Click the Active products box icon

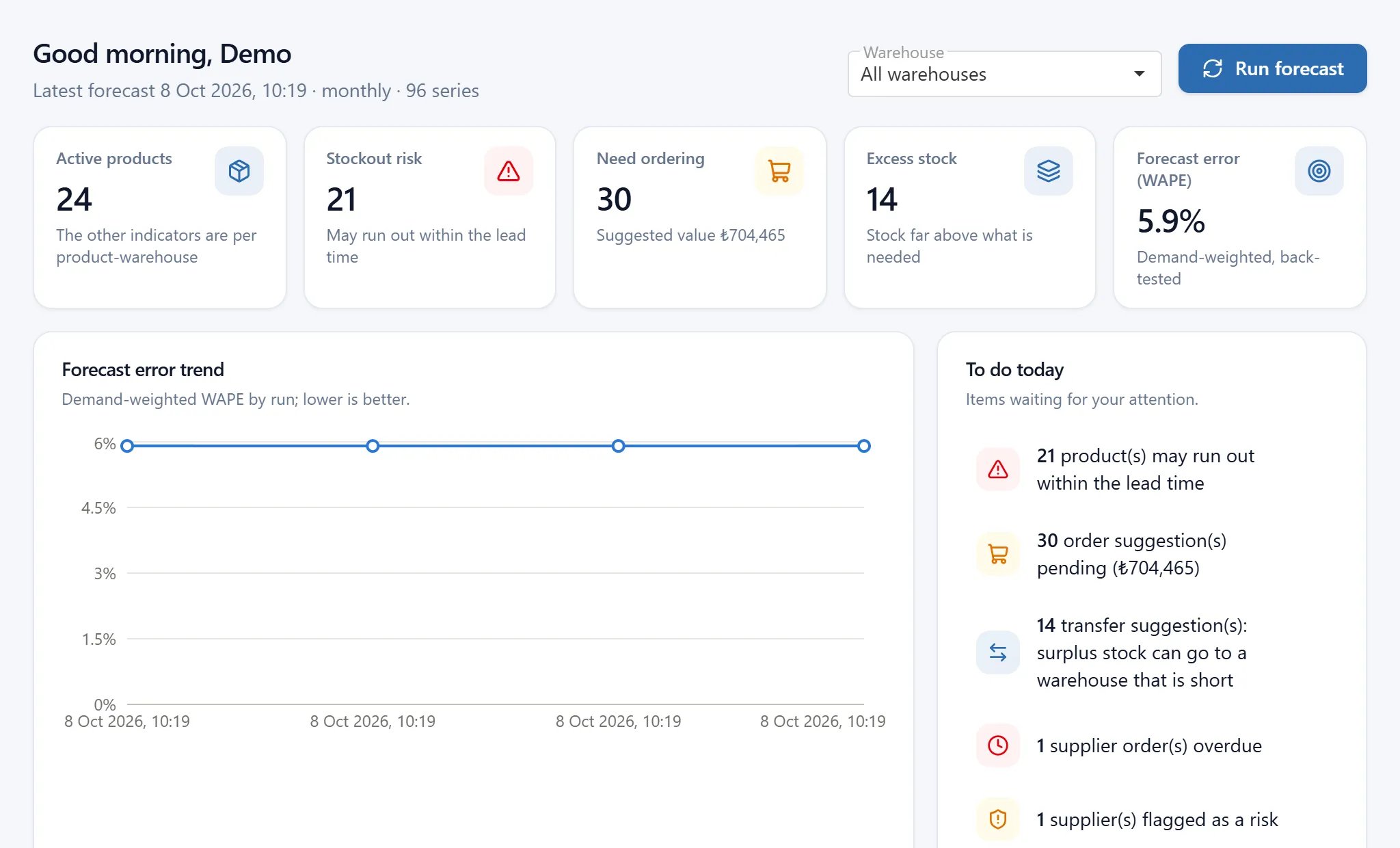click(239, 171)
